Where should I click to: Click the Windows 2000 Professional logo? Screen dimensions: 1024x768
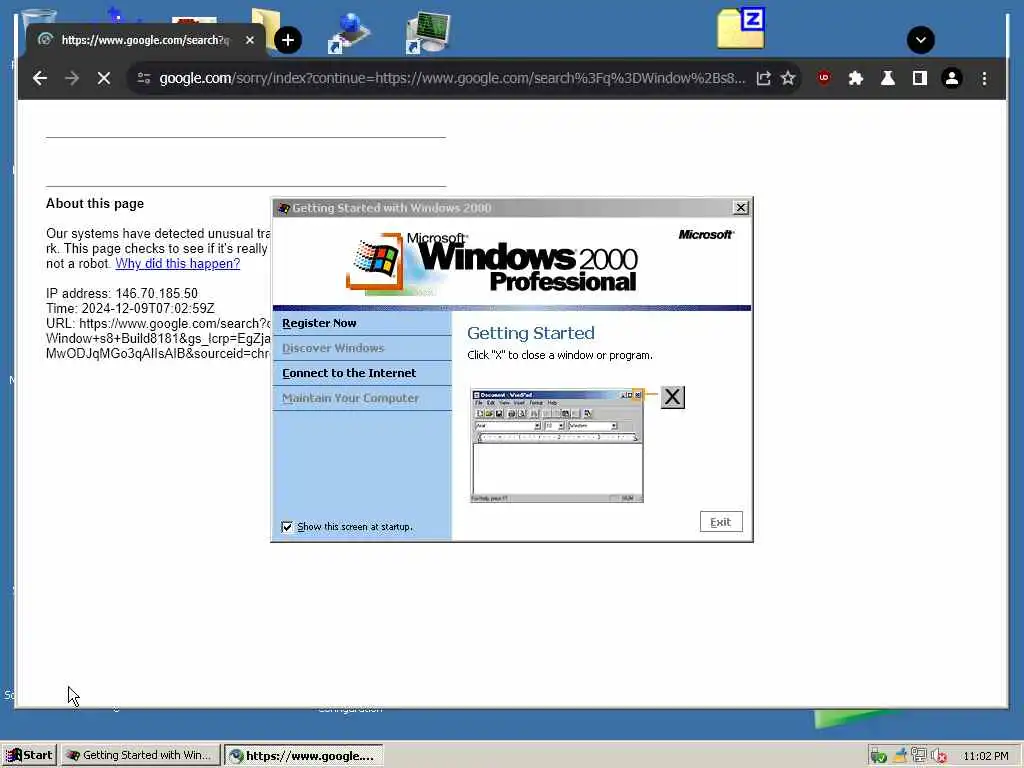492,263
